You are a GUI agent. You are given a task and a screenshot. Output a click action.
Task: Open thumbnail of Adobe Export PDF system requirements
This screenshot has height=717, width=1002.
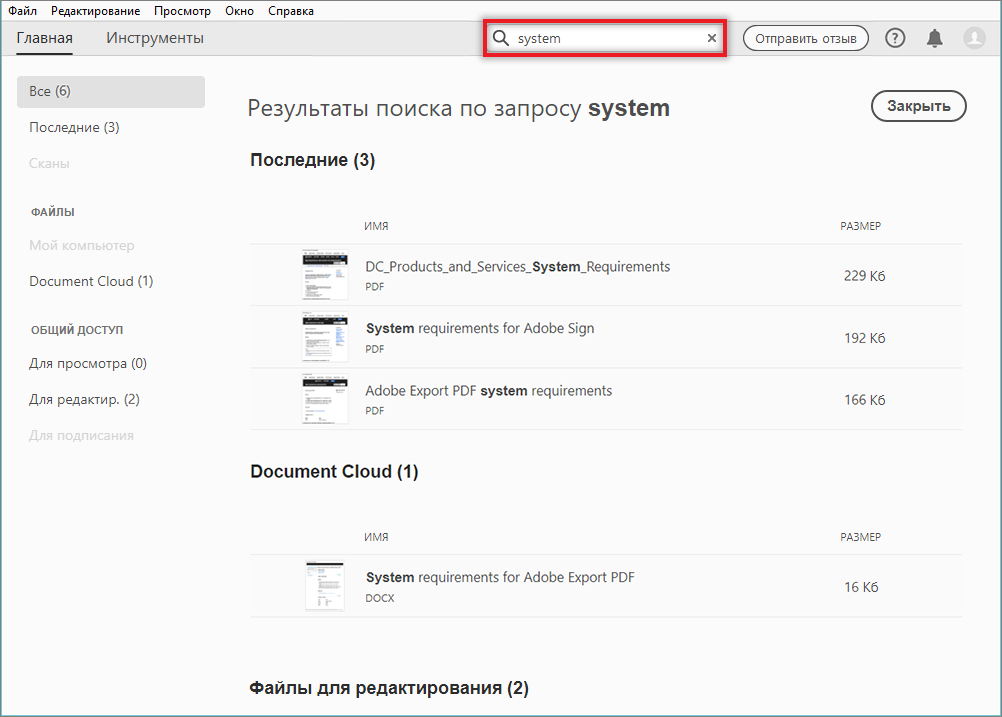325,399
